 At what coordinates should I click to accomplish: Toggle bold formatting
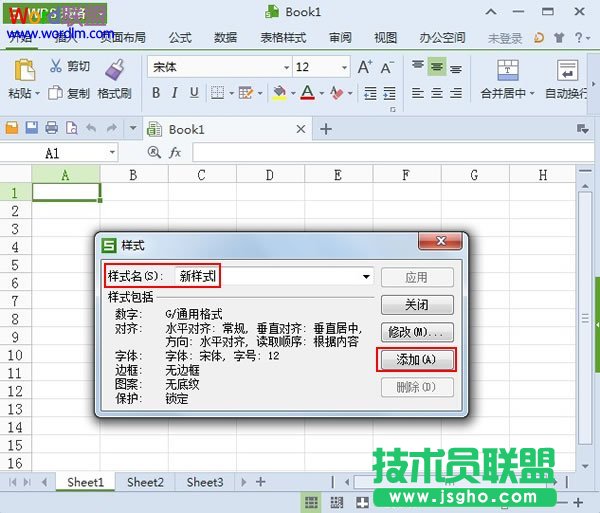click(x=156, y=93)
